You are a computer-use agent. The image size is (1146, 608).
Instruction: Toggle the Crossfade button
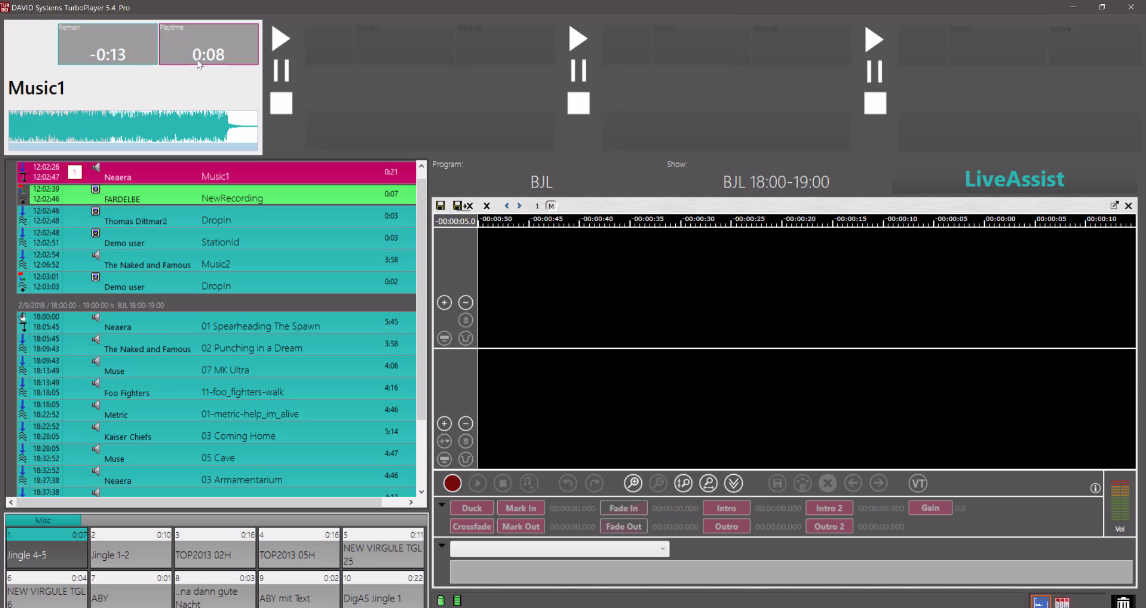click(471, 527)
